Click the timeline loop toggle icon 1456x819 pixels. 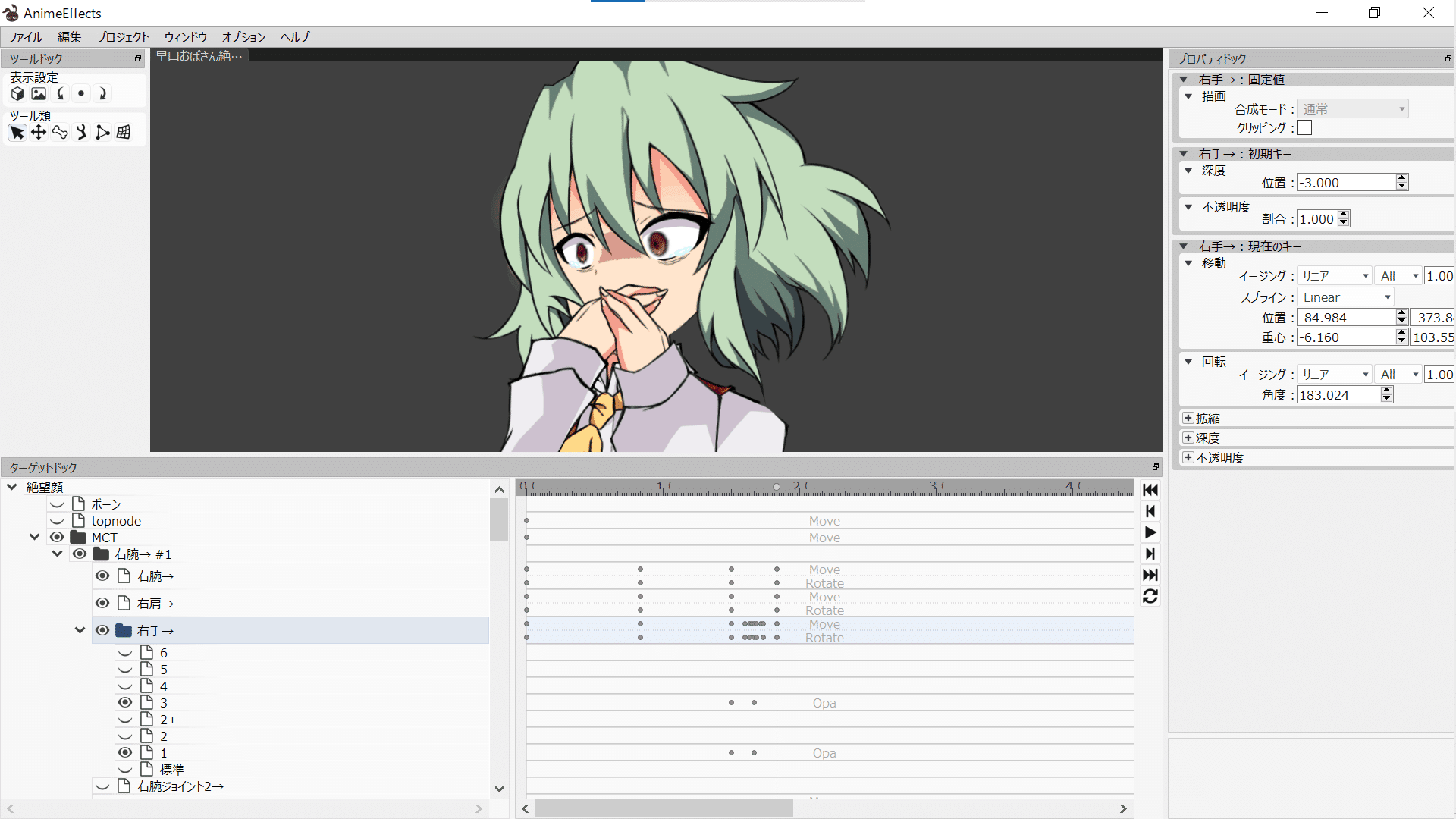click(1150, 597)
